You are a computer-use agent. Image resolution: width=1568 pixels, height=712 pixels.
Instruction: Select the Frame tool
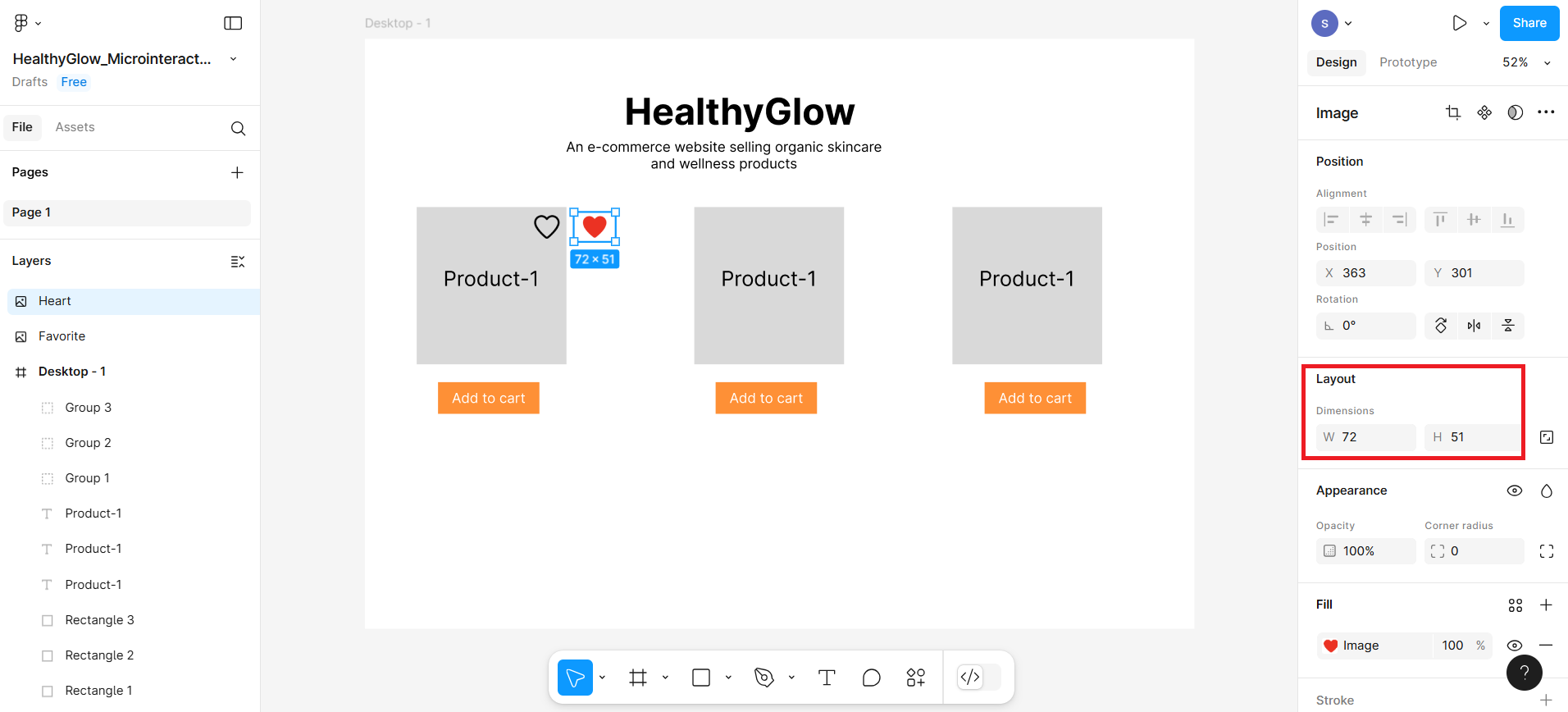point(638,678)
